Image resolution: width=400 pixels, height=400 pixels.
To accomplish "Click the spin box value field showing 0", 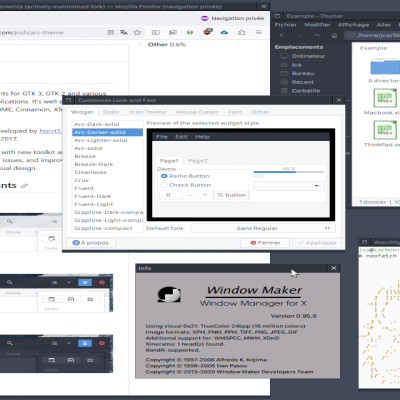I will 171,195.
